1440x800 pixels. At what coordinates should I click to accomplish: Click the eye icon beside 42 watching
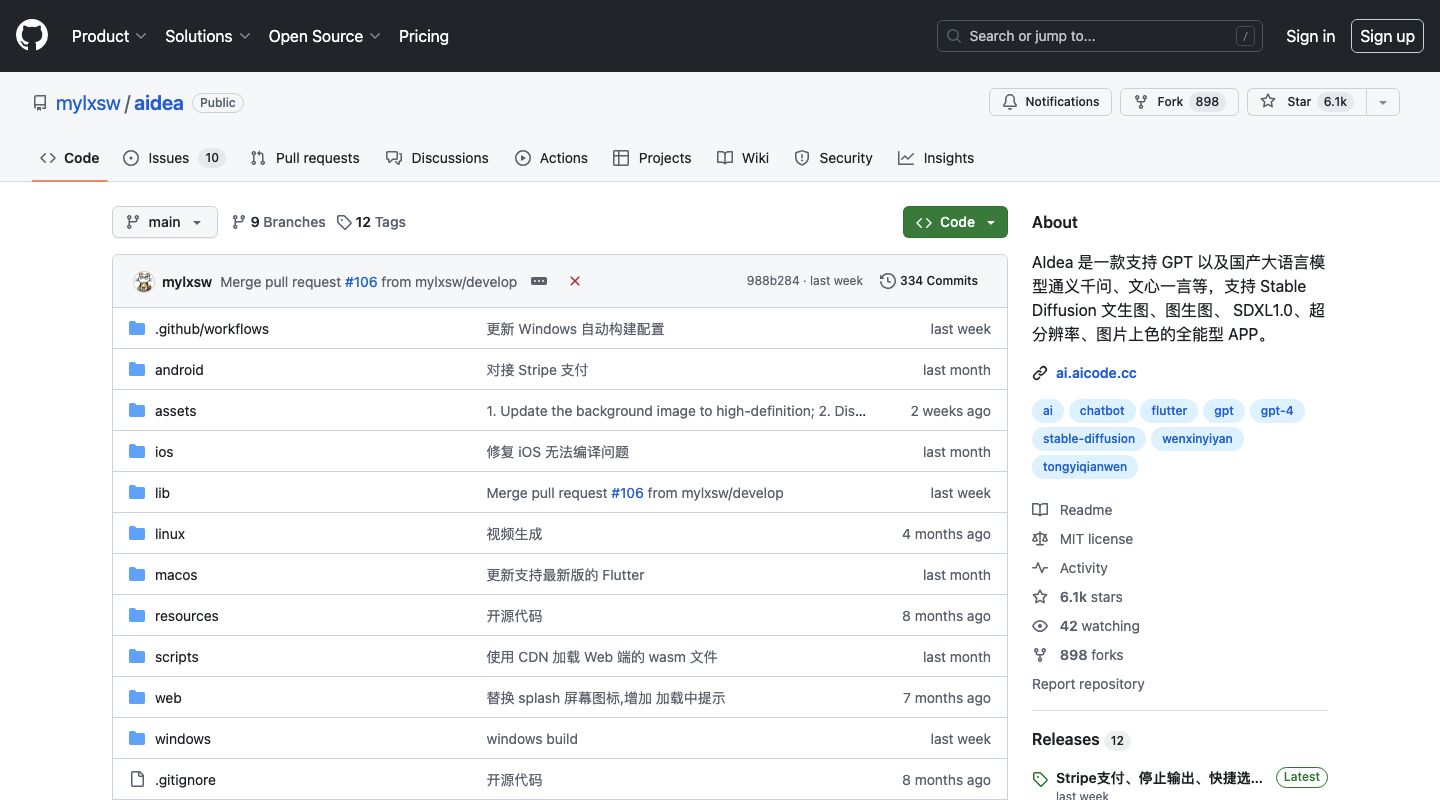tap(1040, 626)
